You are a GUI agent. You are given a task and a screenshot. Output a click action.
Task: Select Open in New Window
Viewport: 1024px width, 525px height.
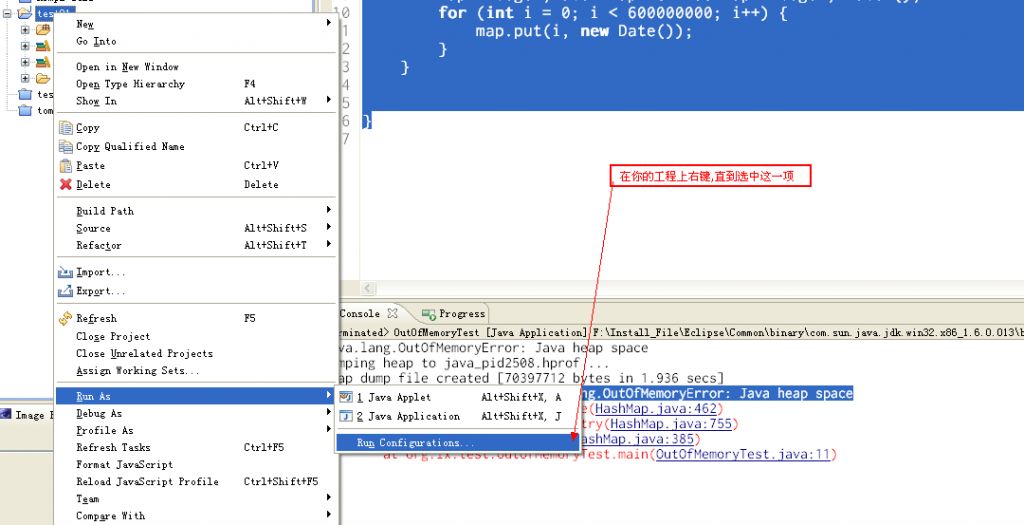click(x=196, y=67)
